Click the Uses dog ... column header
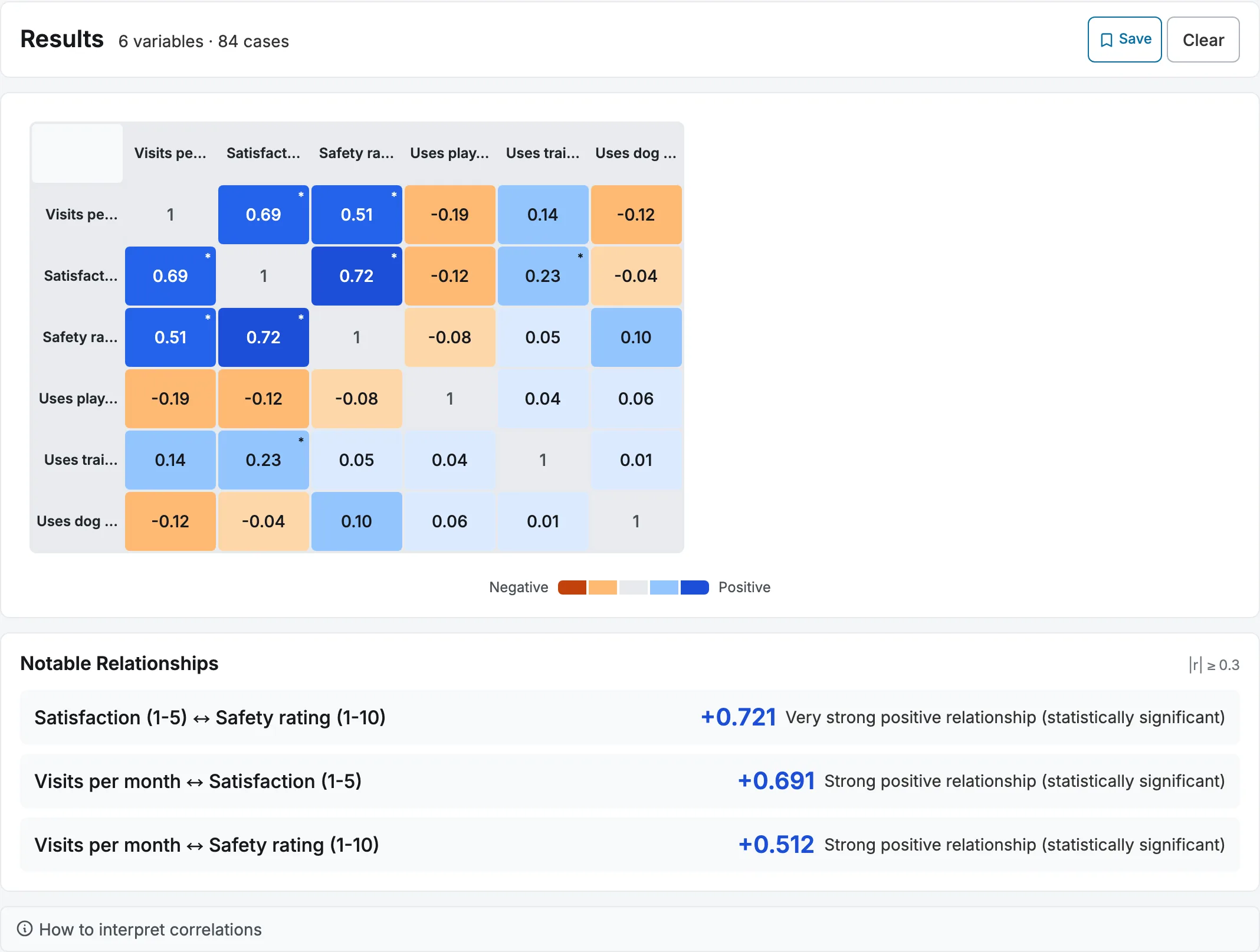This screenshot has width=1260, height=952. pos(636,153)
